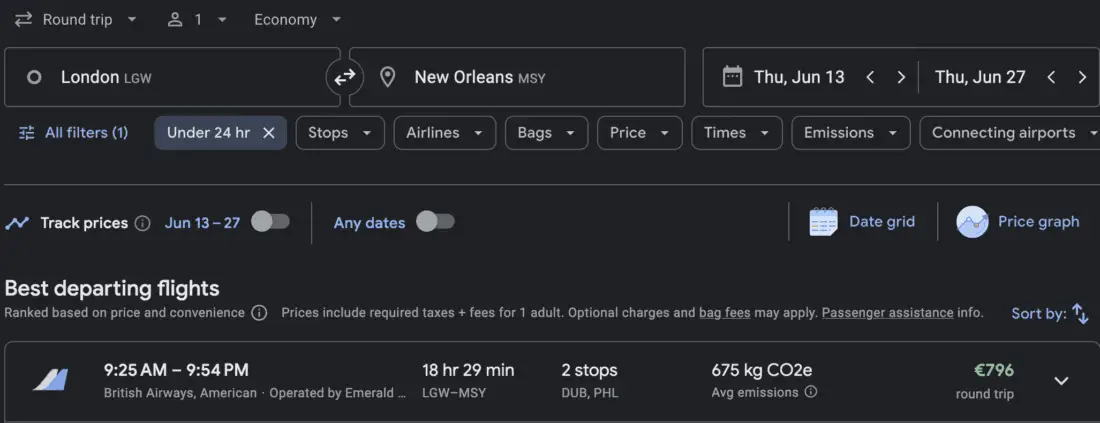1100x423 pixels.
Task: Open the Economy class dropdown
Action: 297,19
